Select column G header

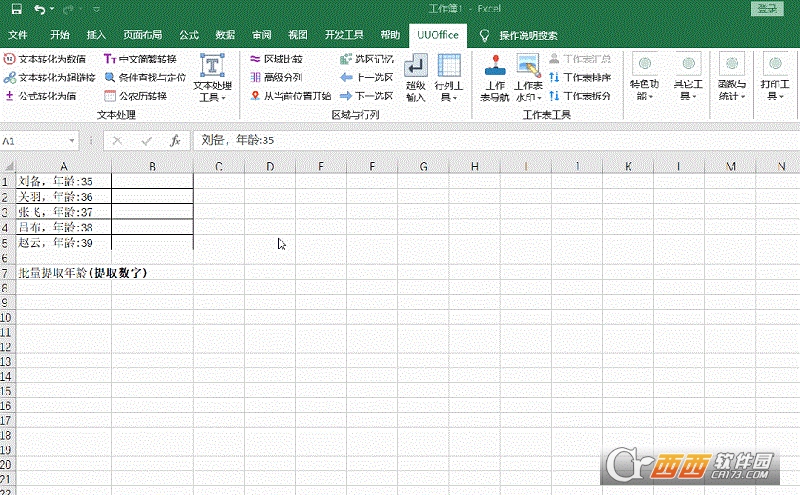tap(423, 166)
